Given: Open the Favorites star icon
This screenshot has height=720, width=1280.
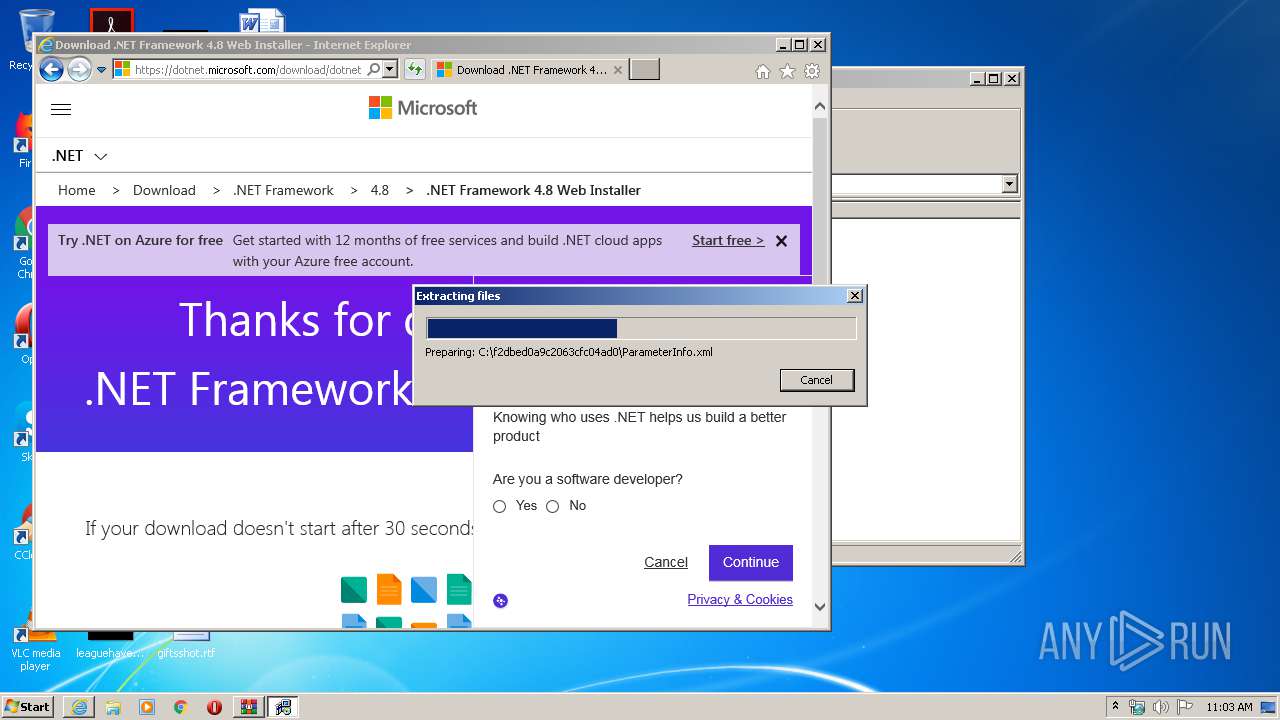Looking at the screenshot, I should pos(787,71).
